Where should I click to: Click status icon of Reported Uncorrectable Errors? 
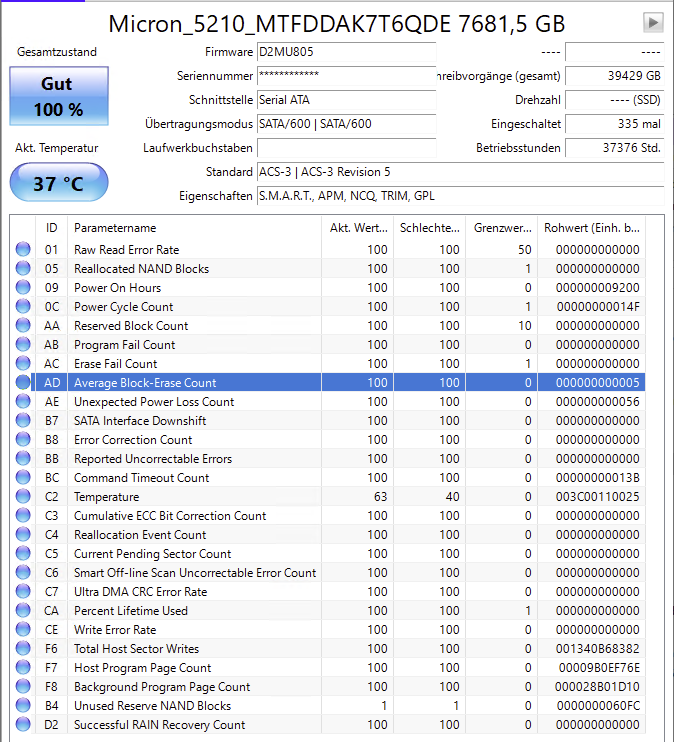pos(23,459)
